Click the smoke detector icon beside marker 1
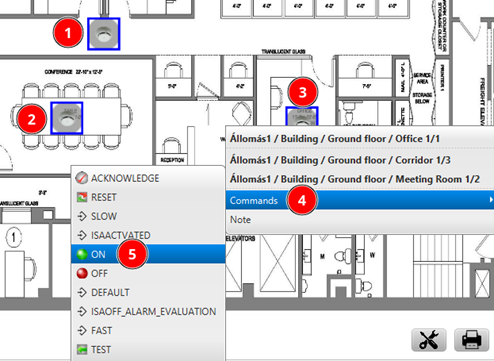The image size is (494, 361). pyautogui.click(x=104, y=34)
